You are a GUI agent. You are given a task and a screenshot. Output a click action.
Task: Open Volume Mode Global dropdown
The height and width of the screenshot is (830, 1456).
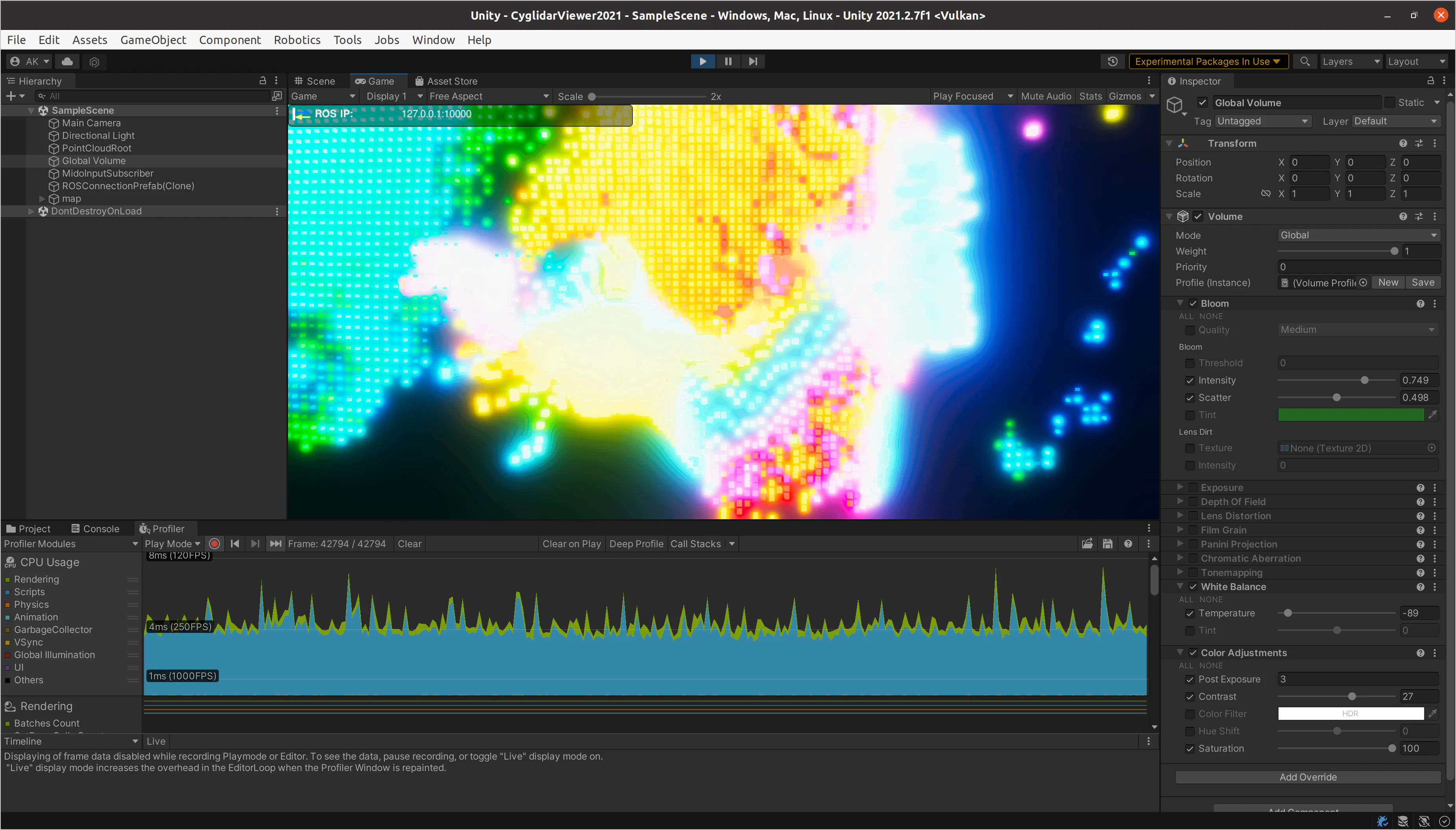coord(1358,236)
